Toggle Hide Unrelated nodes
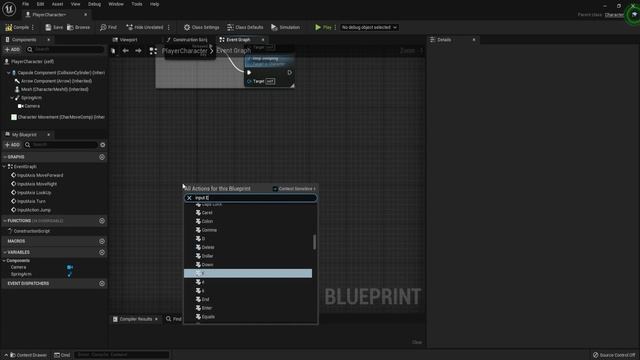Viewport: 640px width, 360px height. pyautogui.click(x=144, y=27)
